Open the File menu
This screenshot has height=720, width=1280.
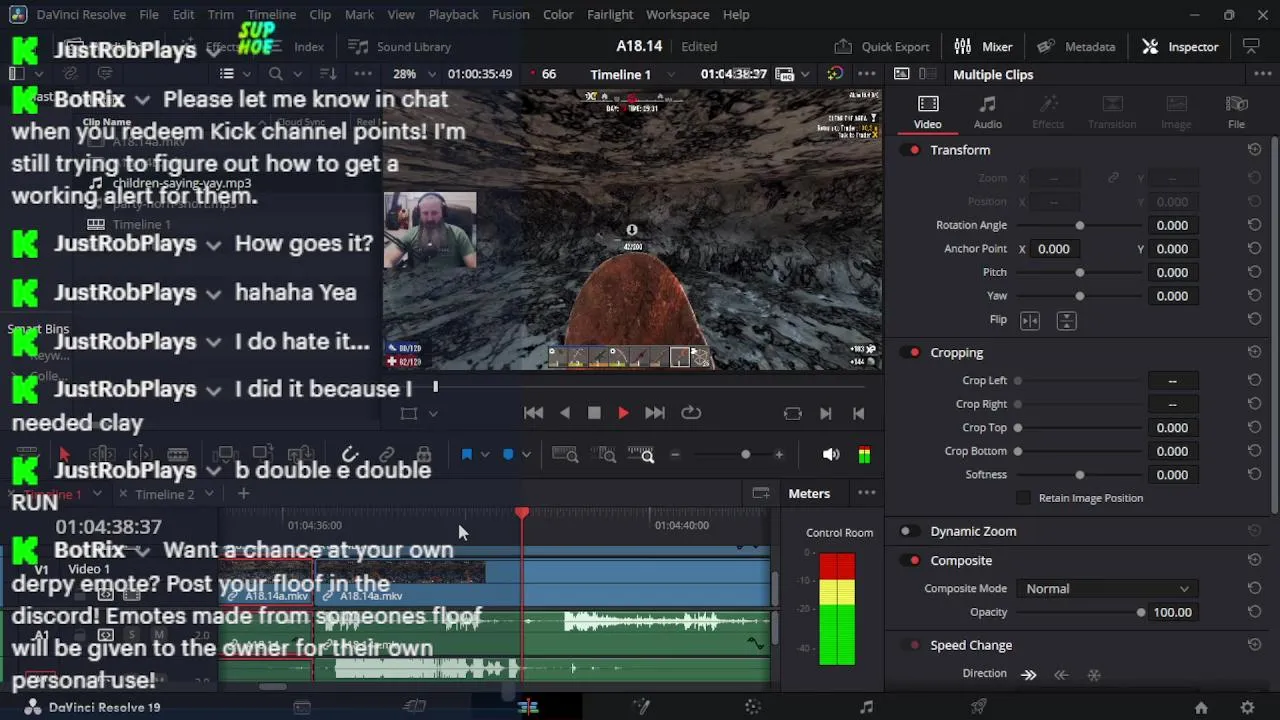[149, 15]
